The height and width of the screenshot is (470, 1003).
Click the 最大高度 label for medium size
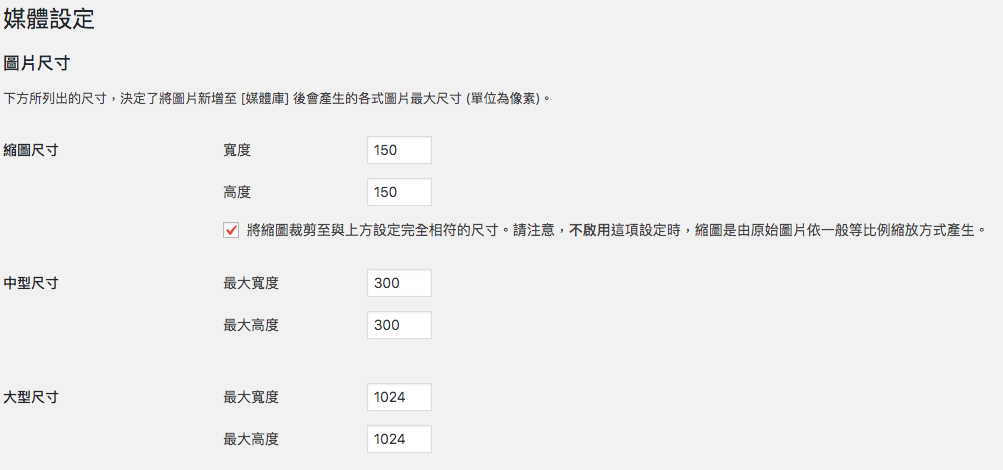point(251,325)
